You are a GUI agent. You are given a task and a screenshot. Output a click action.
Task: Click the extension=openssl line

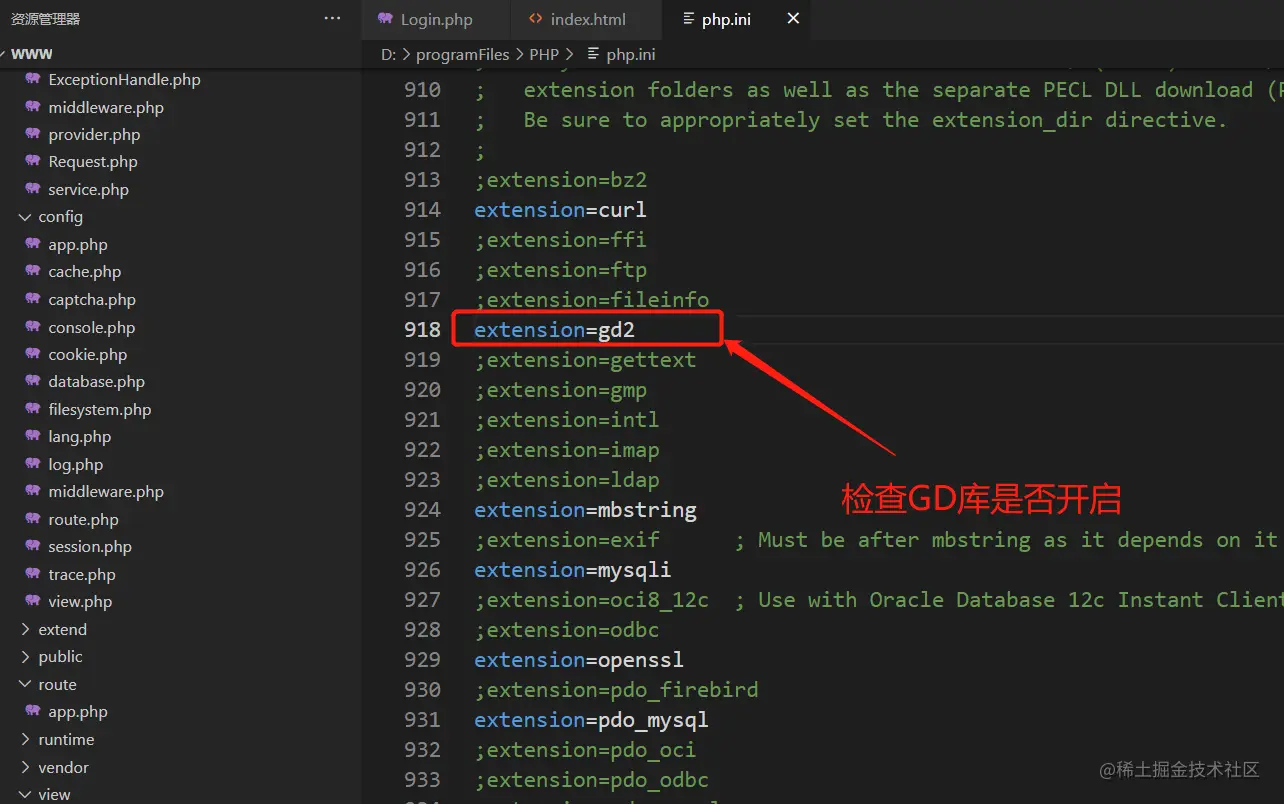(579, 659)
